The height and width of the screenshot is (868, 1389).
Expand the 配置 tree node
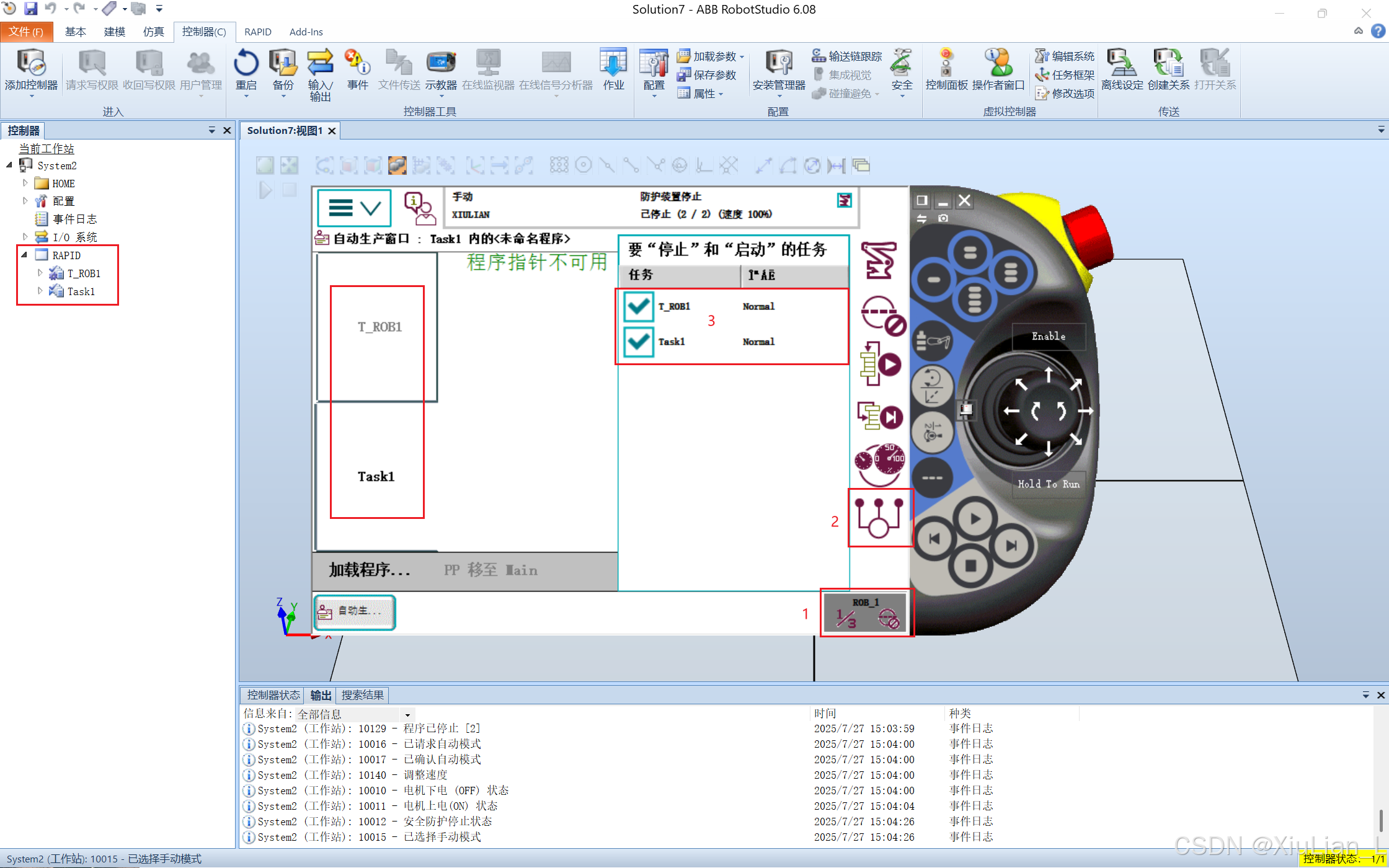25,201
